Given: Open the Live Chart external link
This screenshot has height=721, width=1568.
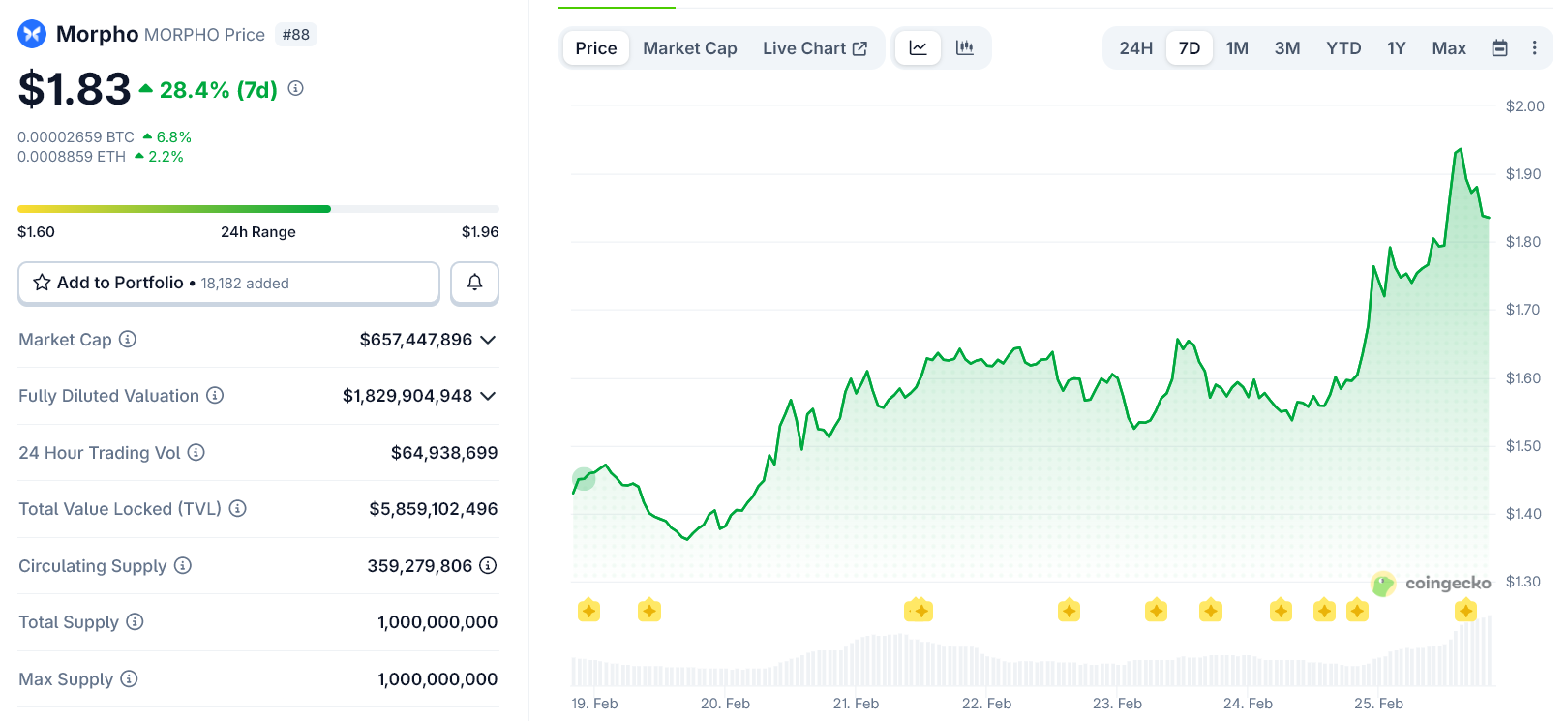Looking at the screenshot, I should click(x=814, y=48).
